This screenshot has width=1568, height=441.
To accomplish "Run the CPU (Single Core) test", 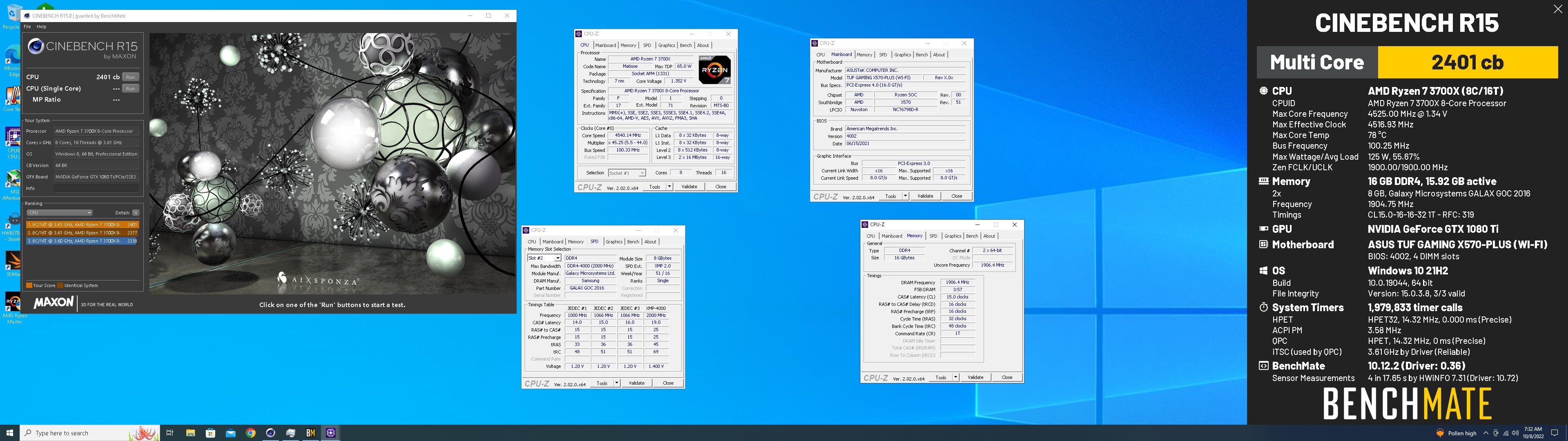I will point(130,88).
